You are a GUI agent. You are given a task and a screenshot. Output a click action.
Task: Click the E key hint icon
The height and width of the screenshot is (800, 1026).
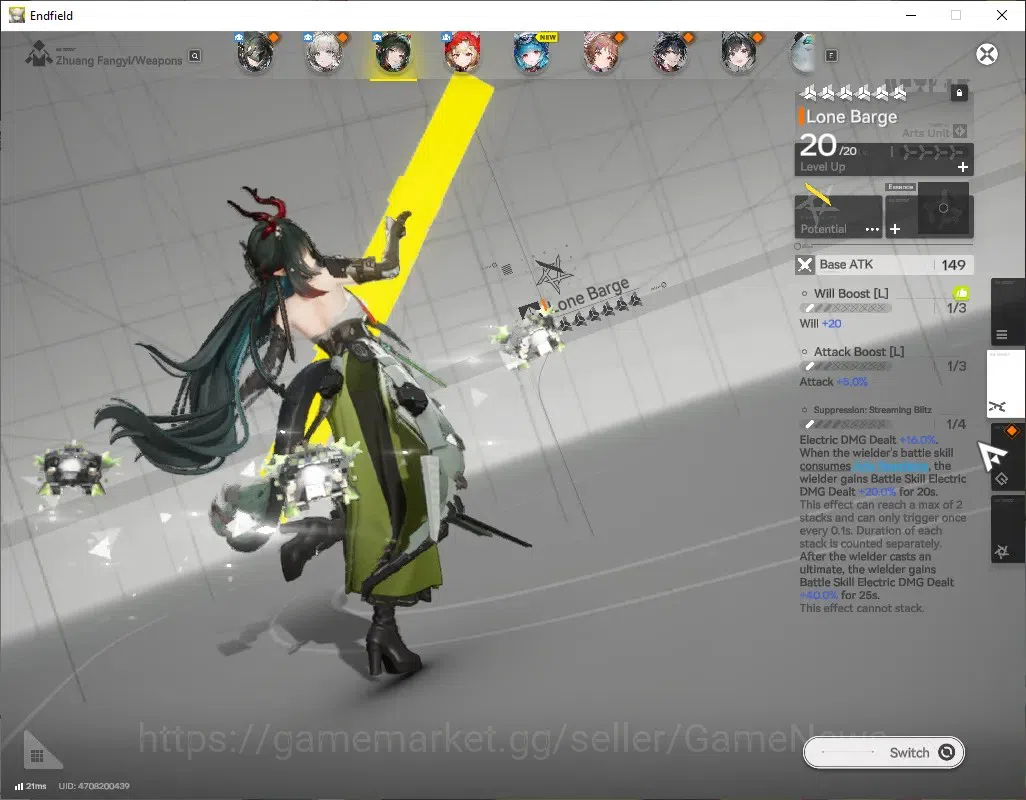tap(831, 56)
